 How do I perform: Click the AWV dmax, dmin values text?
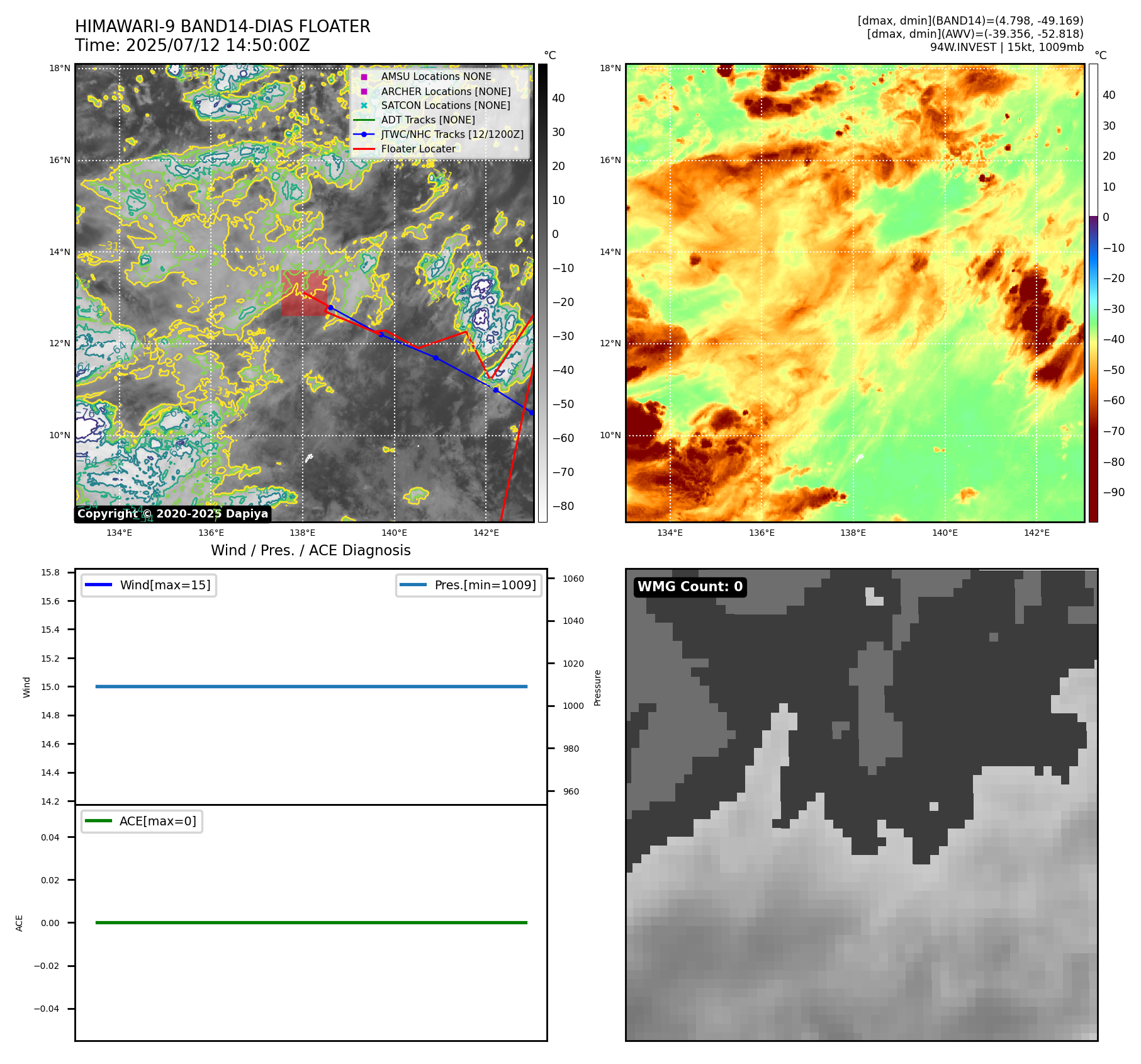(x=975, y=34)
